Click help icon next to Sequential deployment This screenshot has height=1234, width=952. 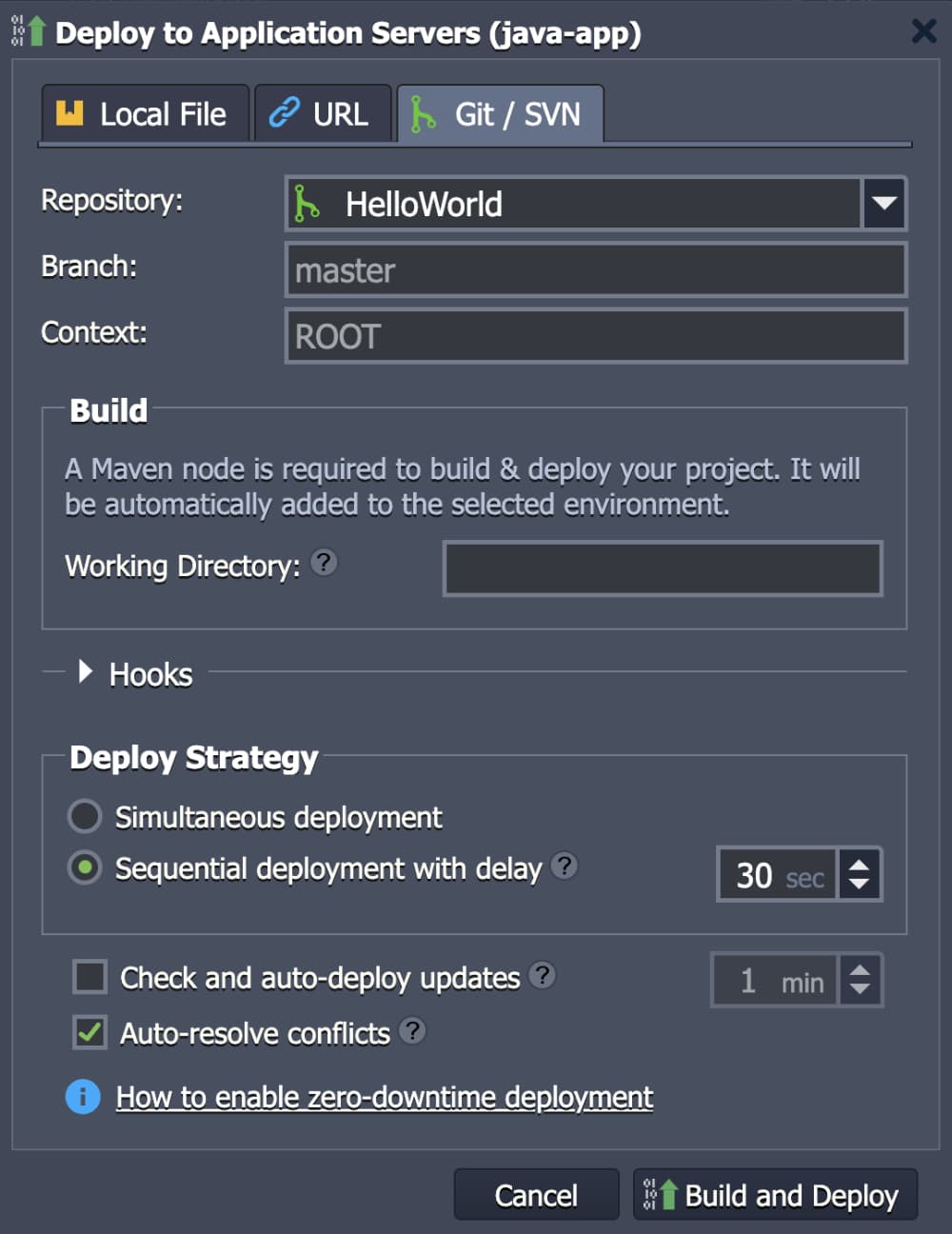tap(565, 866)
